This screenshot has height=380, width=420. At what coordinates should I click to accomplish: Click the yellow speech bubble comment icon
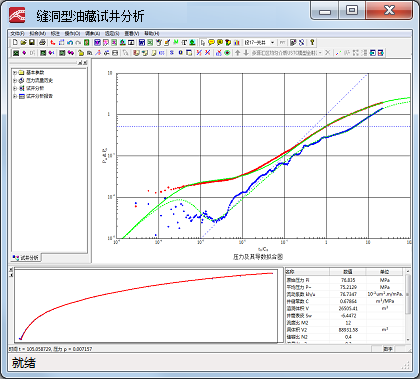tap(211, 43)
